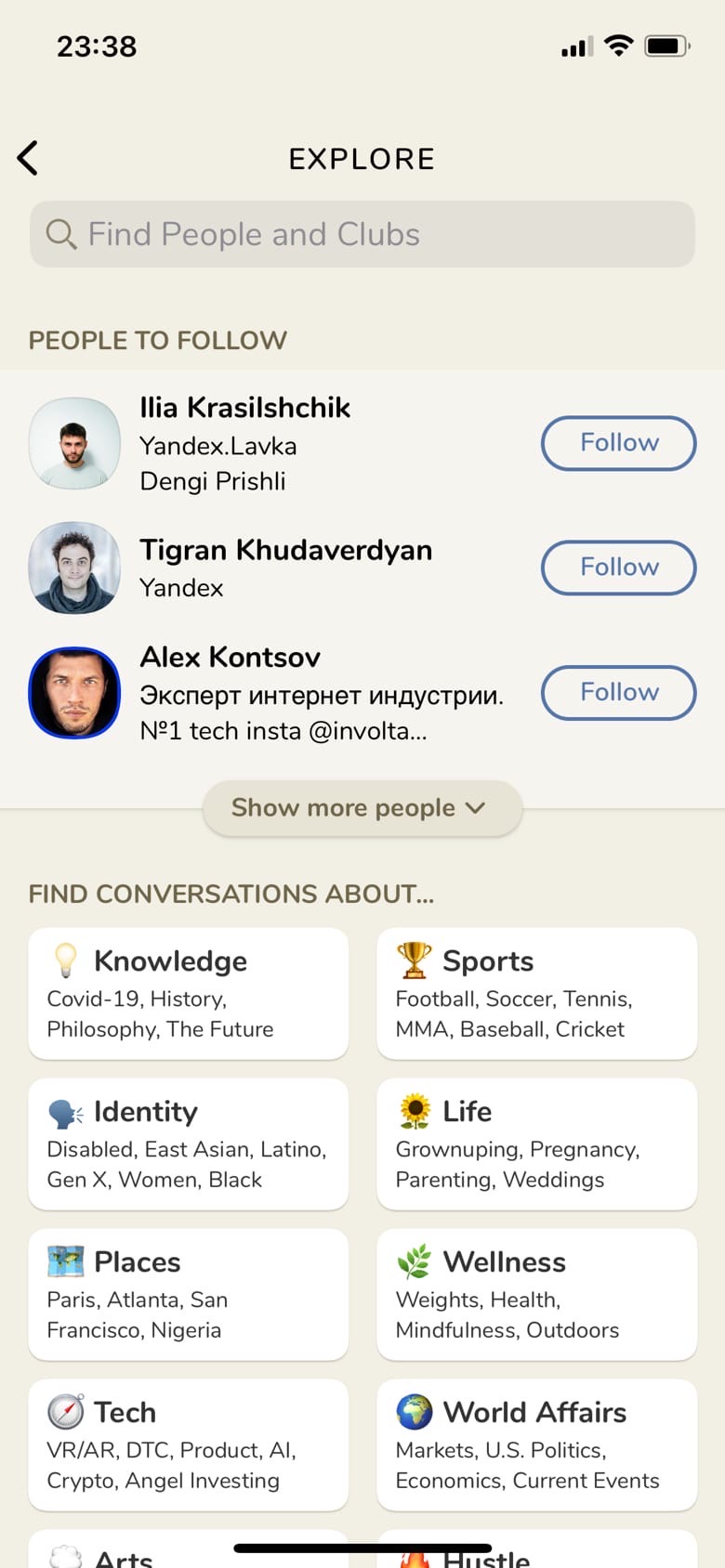The image size is (725, 1568).
Task: Expand Show more people
Action: tap(362, 808)
